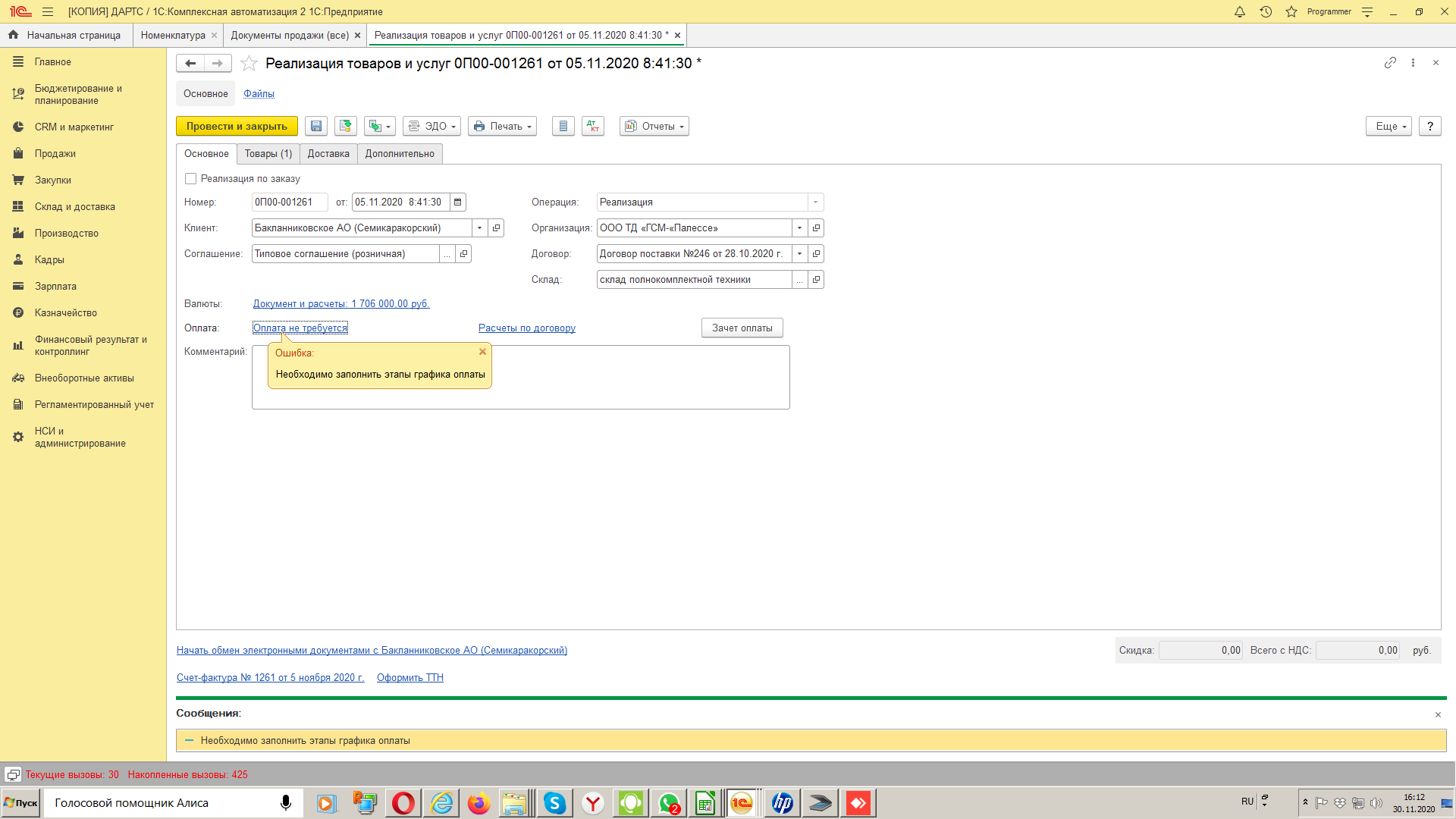Expand the Договор dropdown arrow
The height and width of the screenshot is (819, 1456).
click(799, 254)
